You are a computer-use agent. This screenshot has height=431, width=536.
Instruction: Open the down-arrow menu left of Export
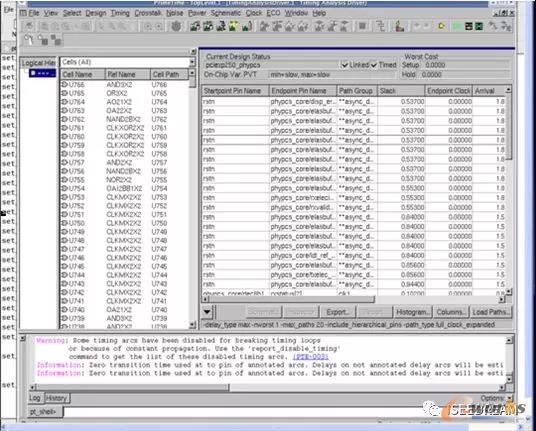point(207,312)
